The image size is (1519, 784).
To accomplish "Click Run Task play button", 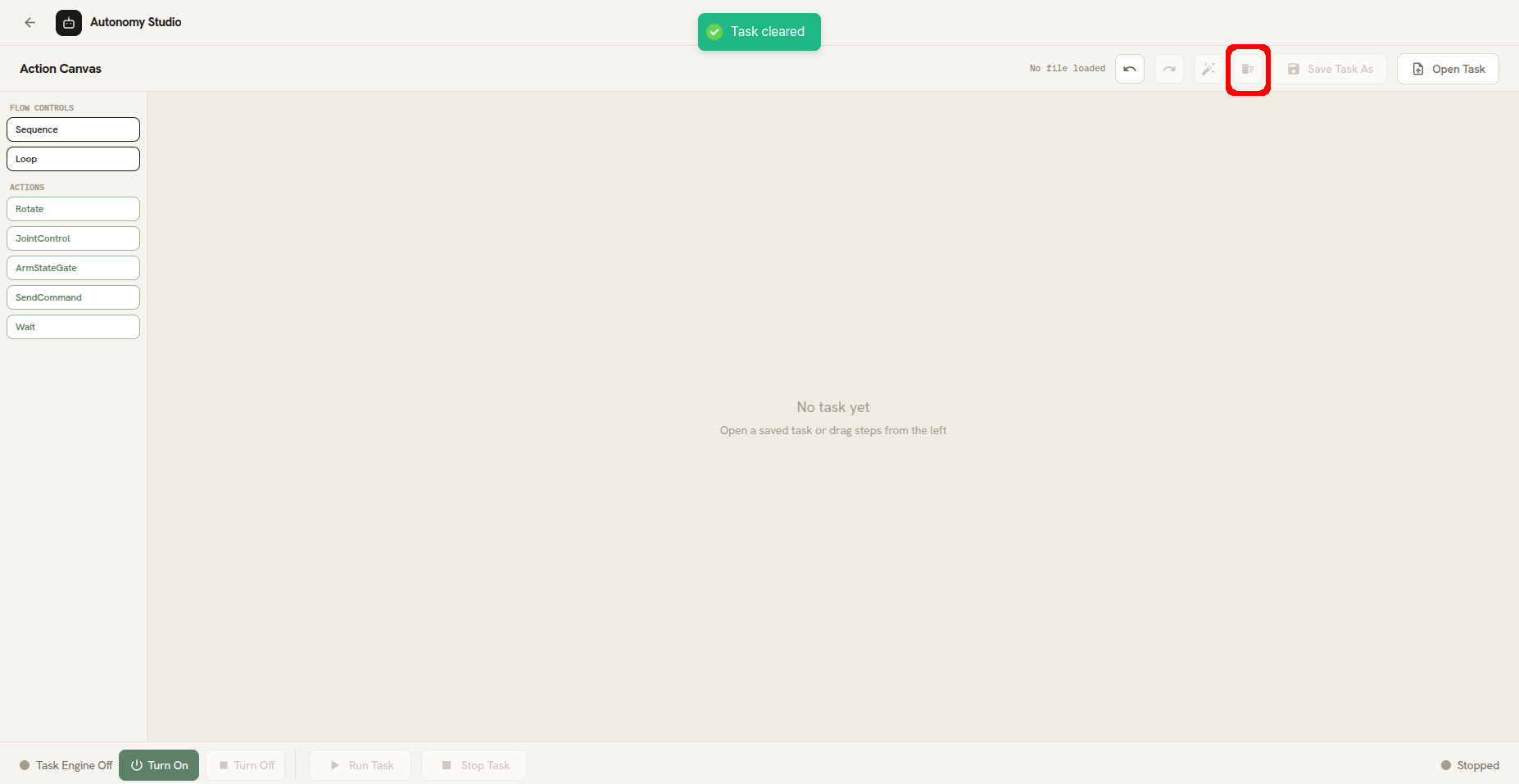I will point(360,765).
